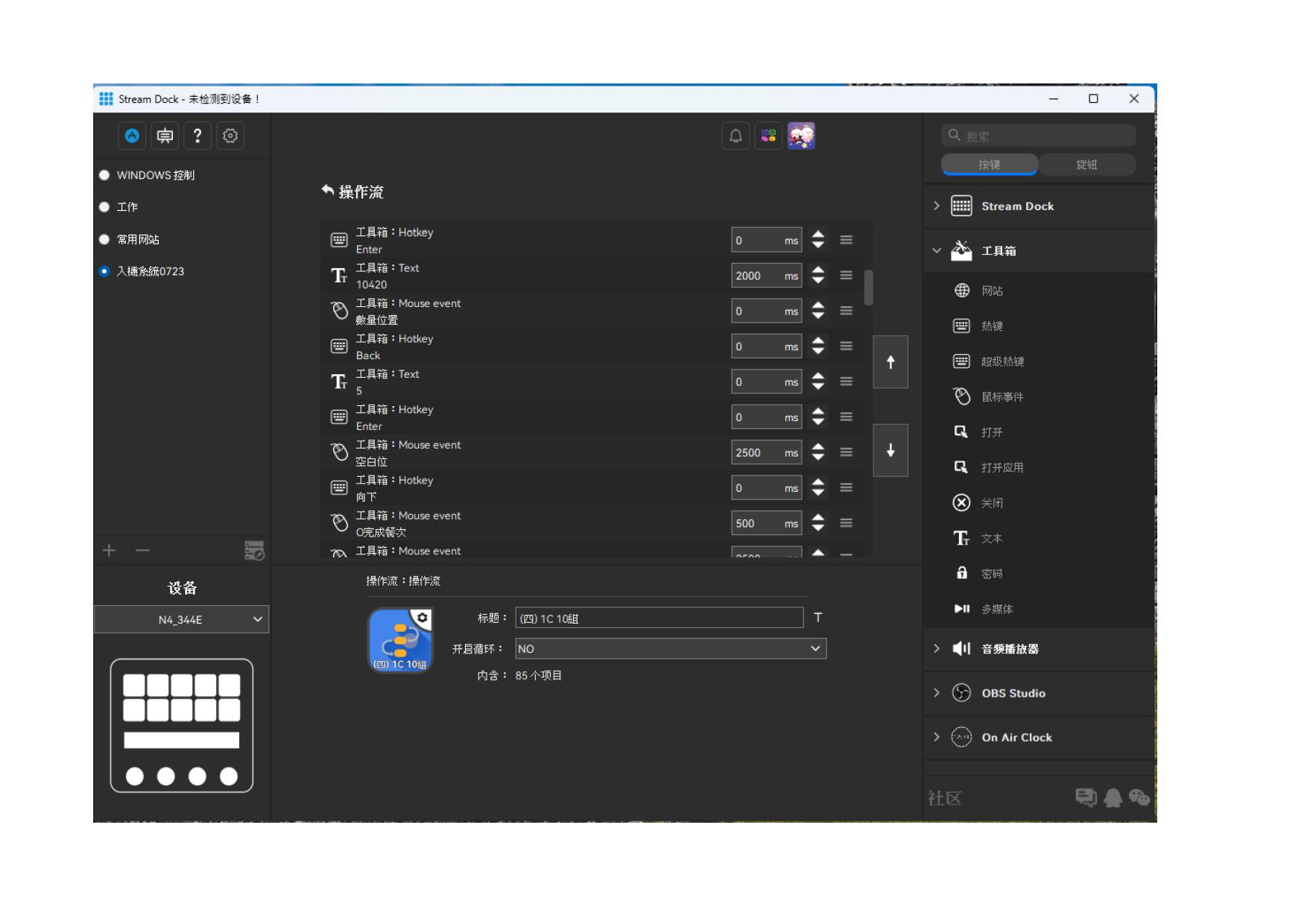
Task: Click the 标题 title input field
Action: coord(659,618)
